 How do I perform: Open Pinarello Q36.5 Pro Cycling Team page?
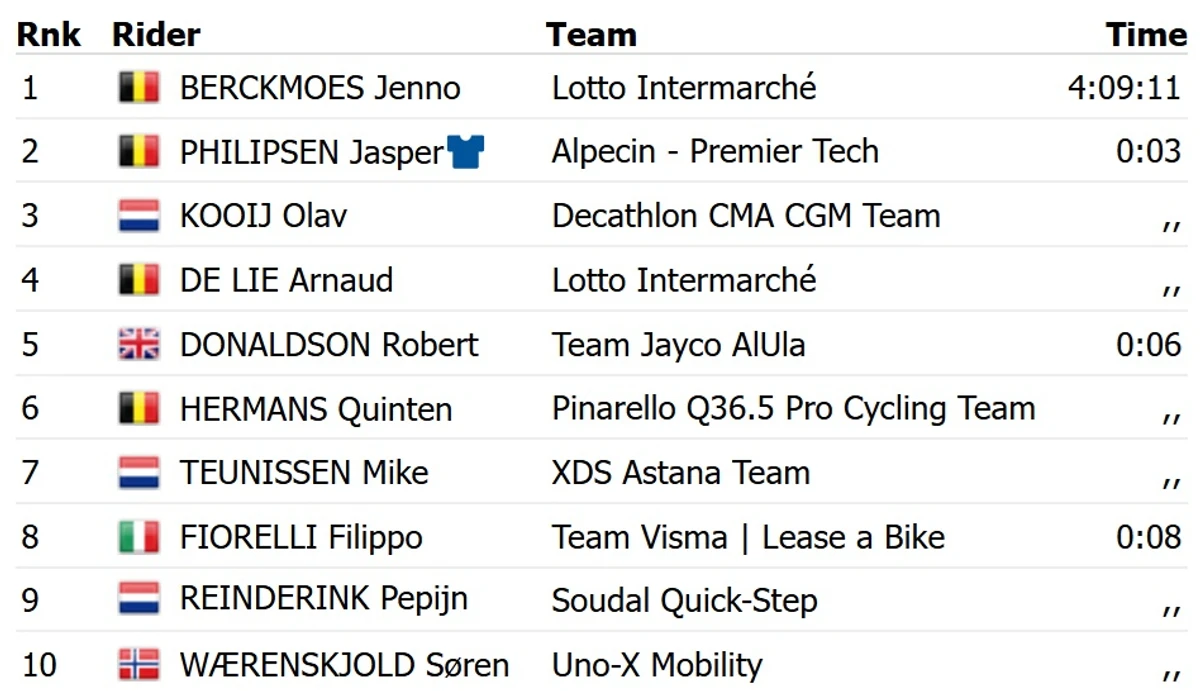(793, 409)
